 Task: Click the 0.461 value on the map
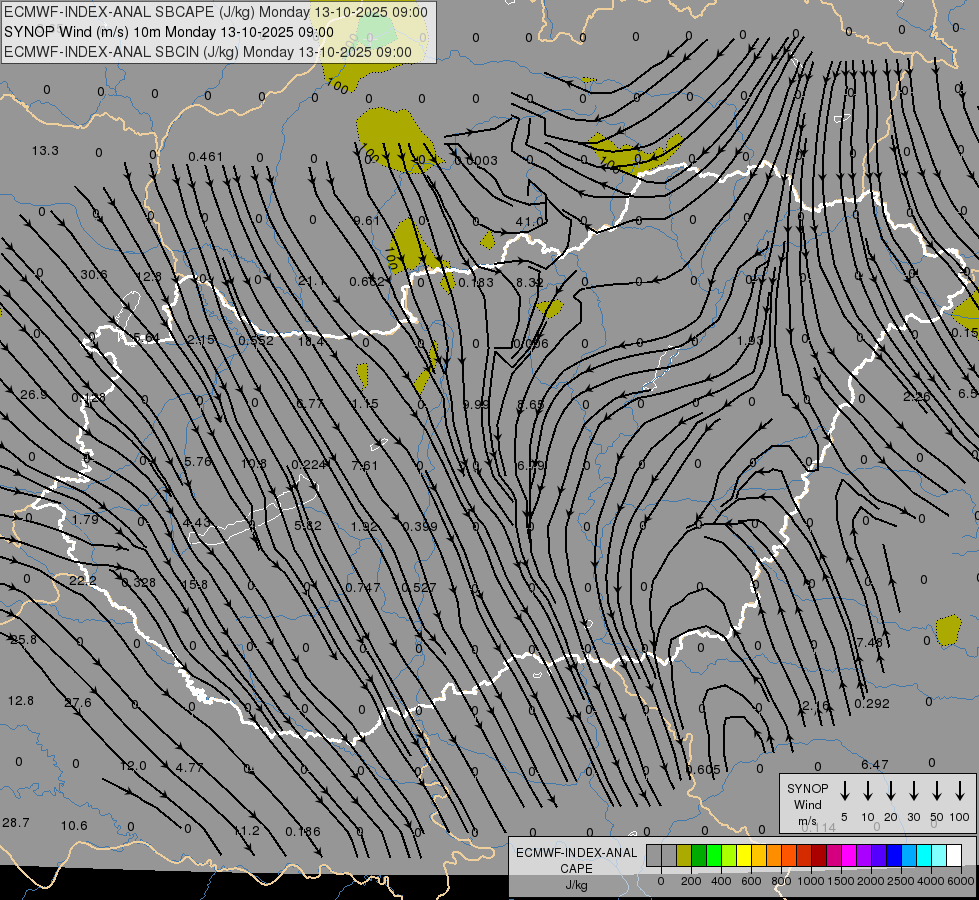[205, 156]
